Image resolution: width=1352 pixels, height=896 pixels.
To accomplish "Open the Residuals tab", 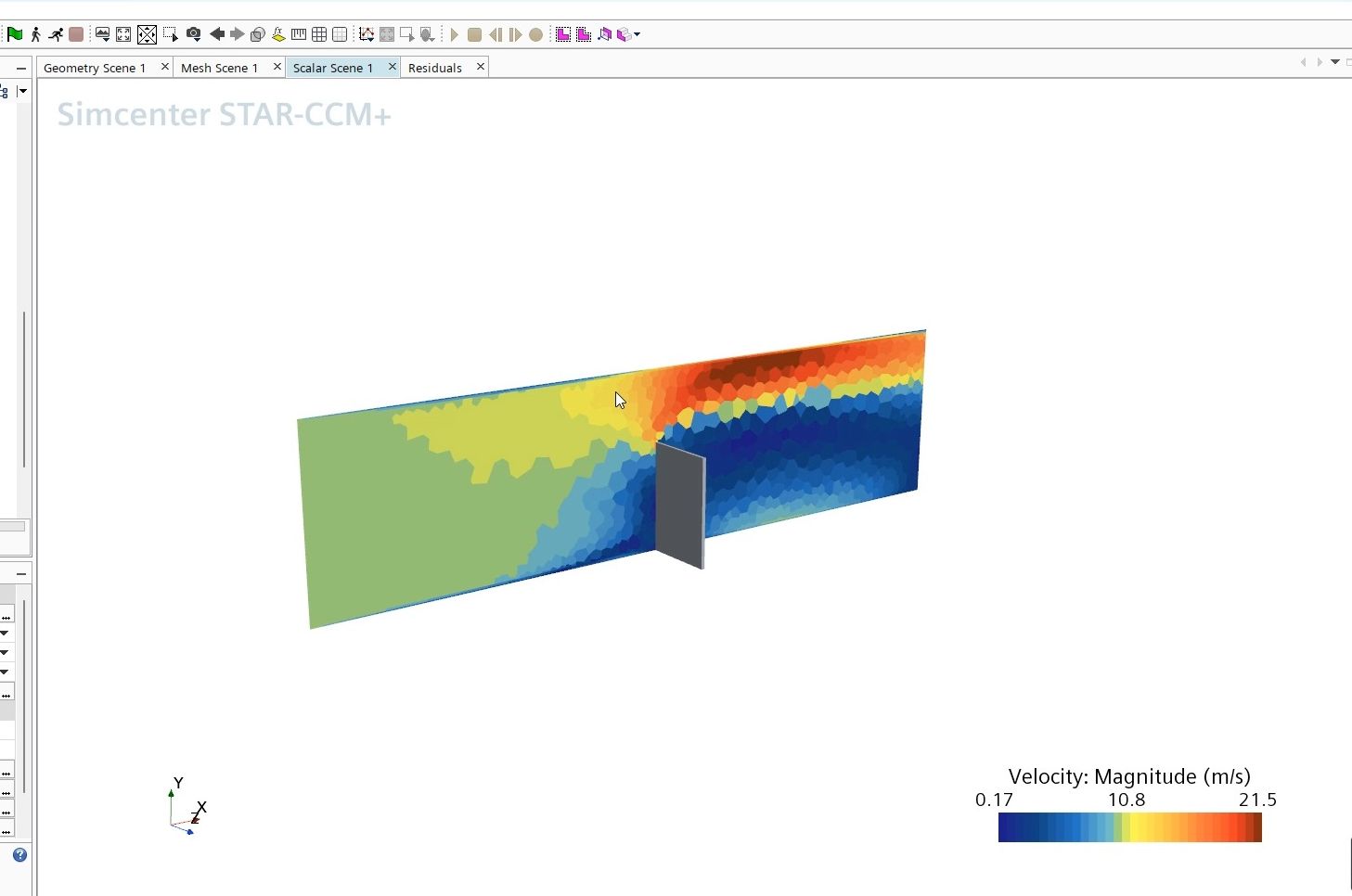I will point(435,68).
